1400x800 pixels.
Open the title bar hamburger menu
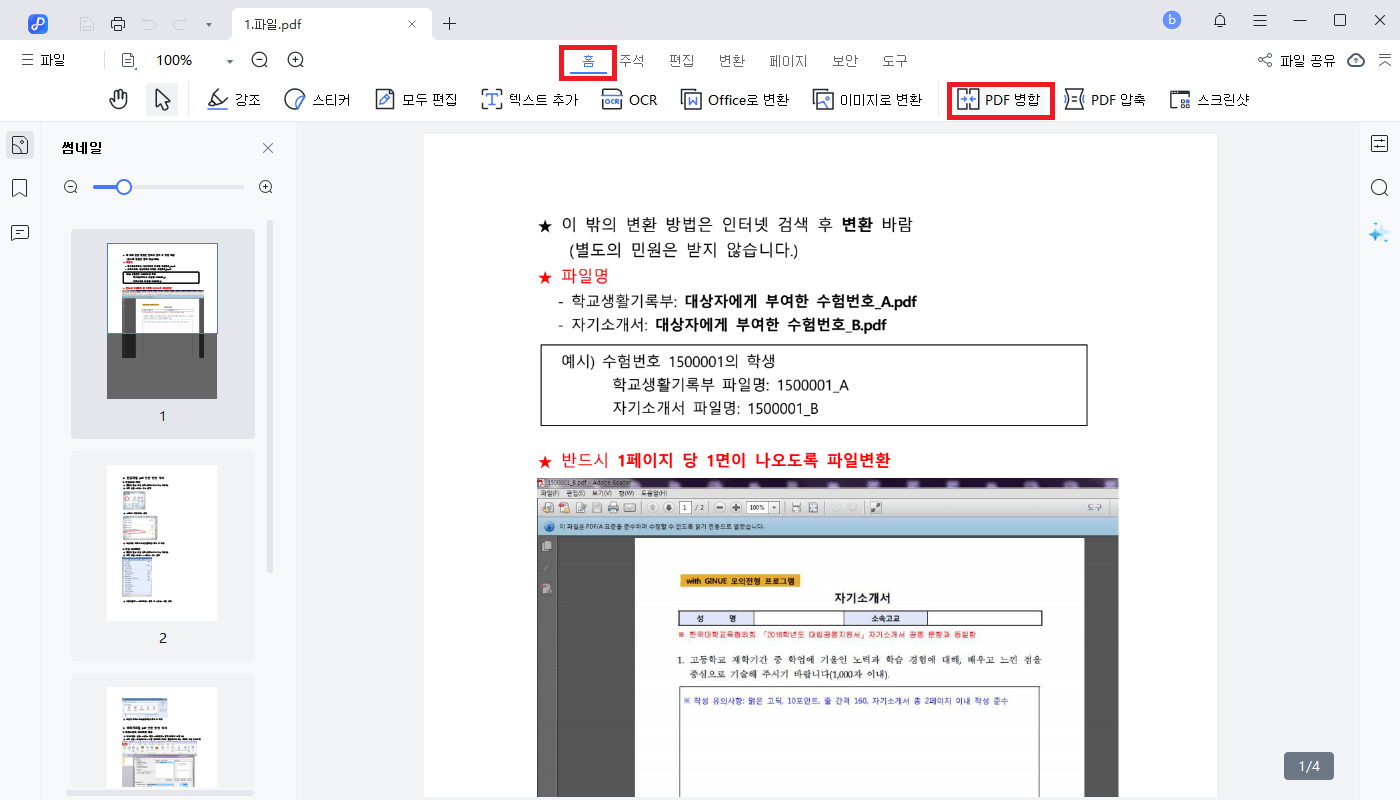click(x=1260, y=21)
